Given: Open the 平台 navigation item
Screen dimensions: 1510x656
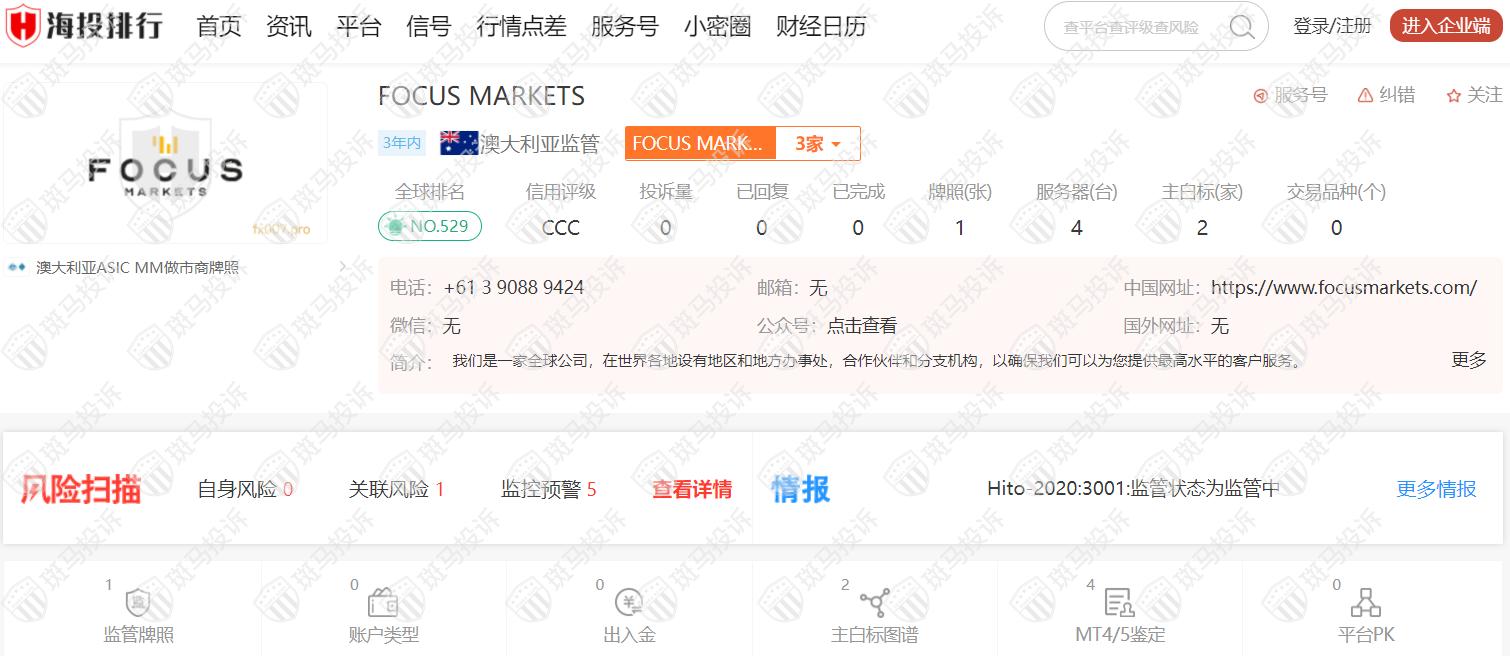Looking at the screenshot, I should click(x=358, y=27).
